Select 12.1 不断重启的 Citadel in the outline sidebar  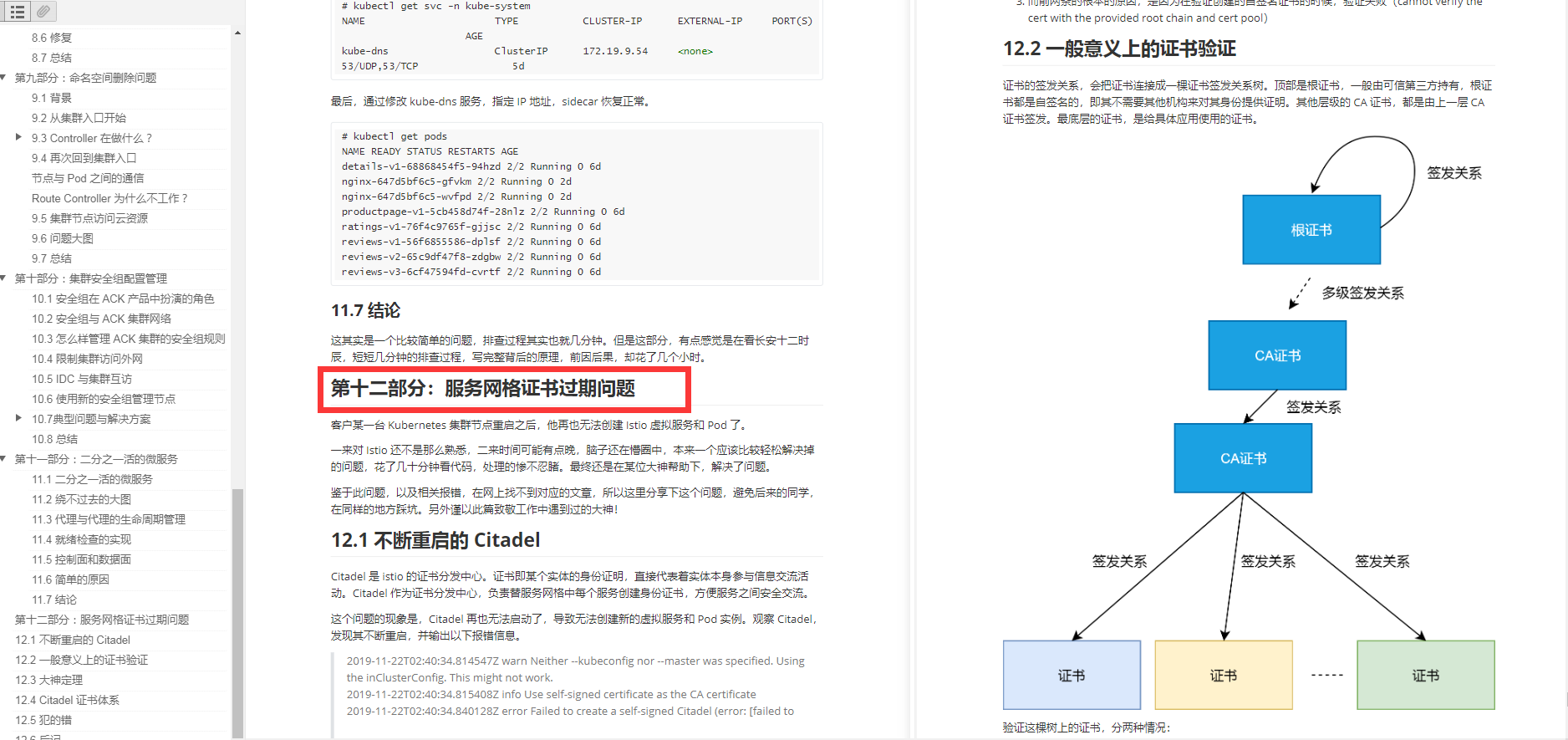73,640
